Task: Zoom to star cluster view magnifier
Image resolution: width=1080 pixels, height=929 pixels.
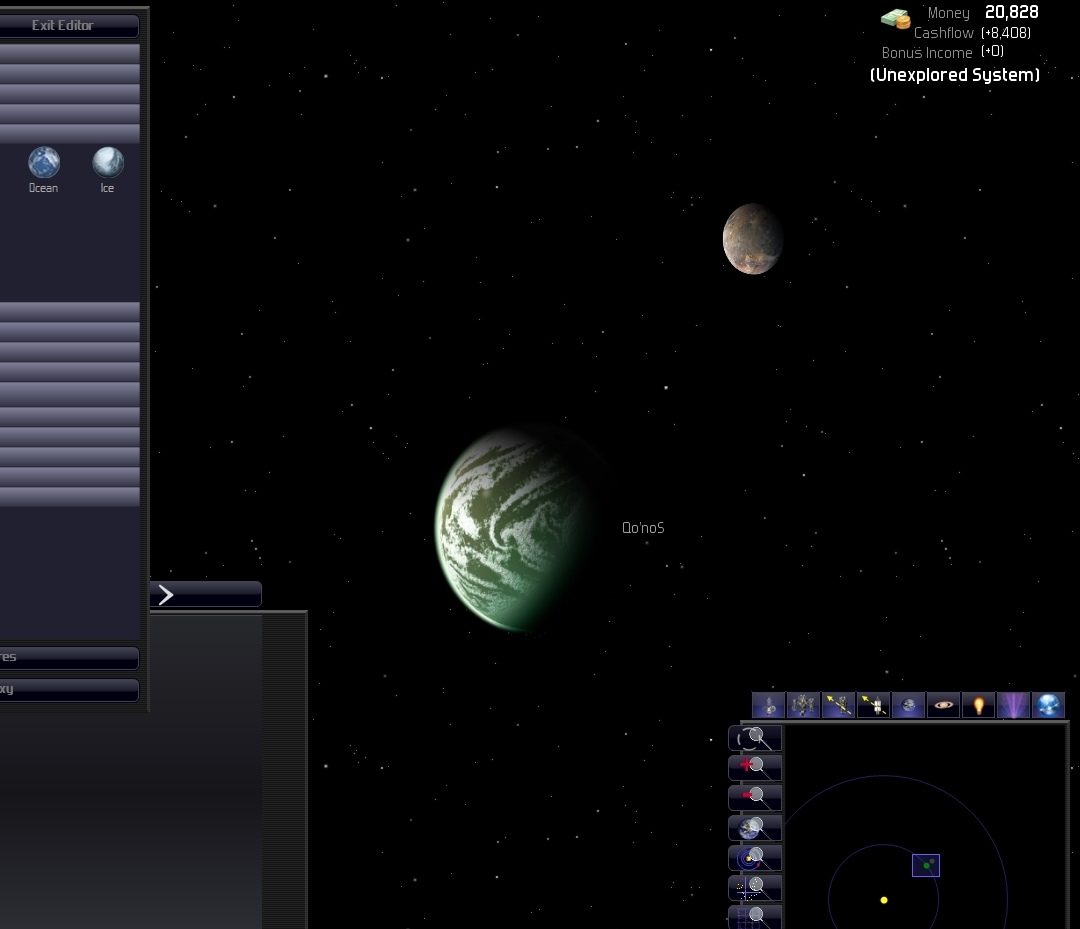Action: tap(755, 888)
